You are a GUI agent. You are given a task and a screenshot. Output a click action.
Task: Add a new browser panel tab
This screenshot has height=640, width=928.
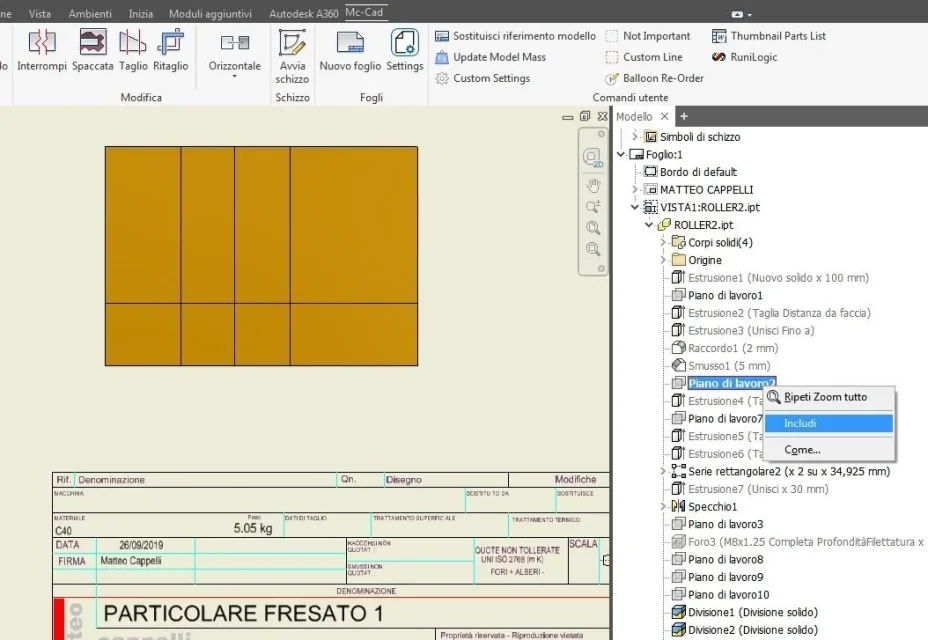point(684,117)
